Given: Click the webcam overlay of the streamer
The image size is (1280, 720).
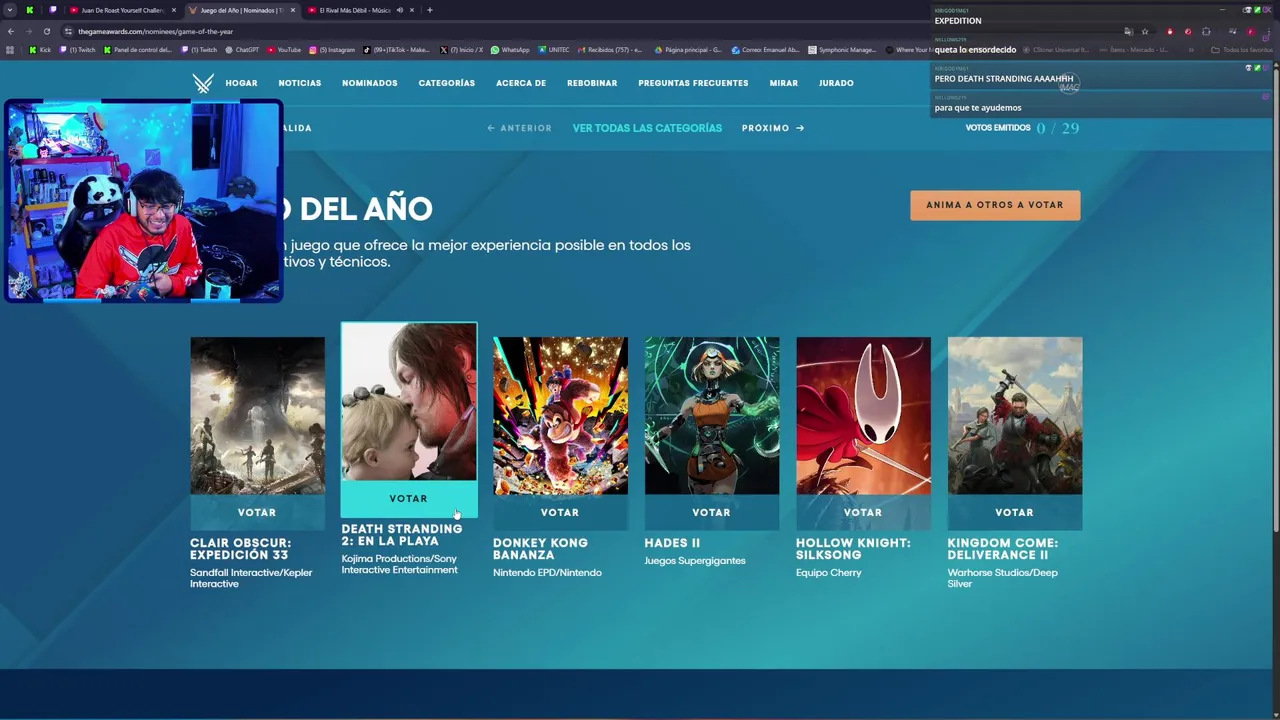Looking at the screenshot, I should click(x=143, y=200).
